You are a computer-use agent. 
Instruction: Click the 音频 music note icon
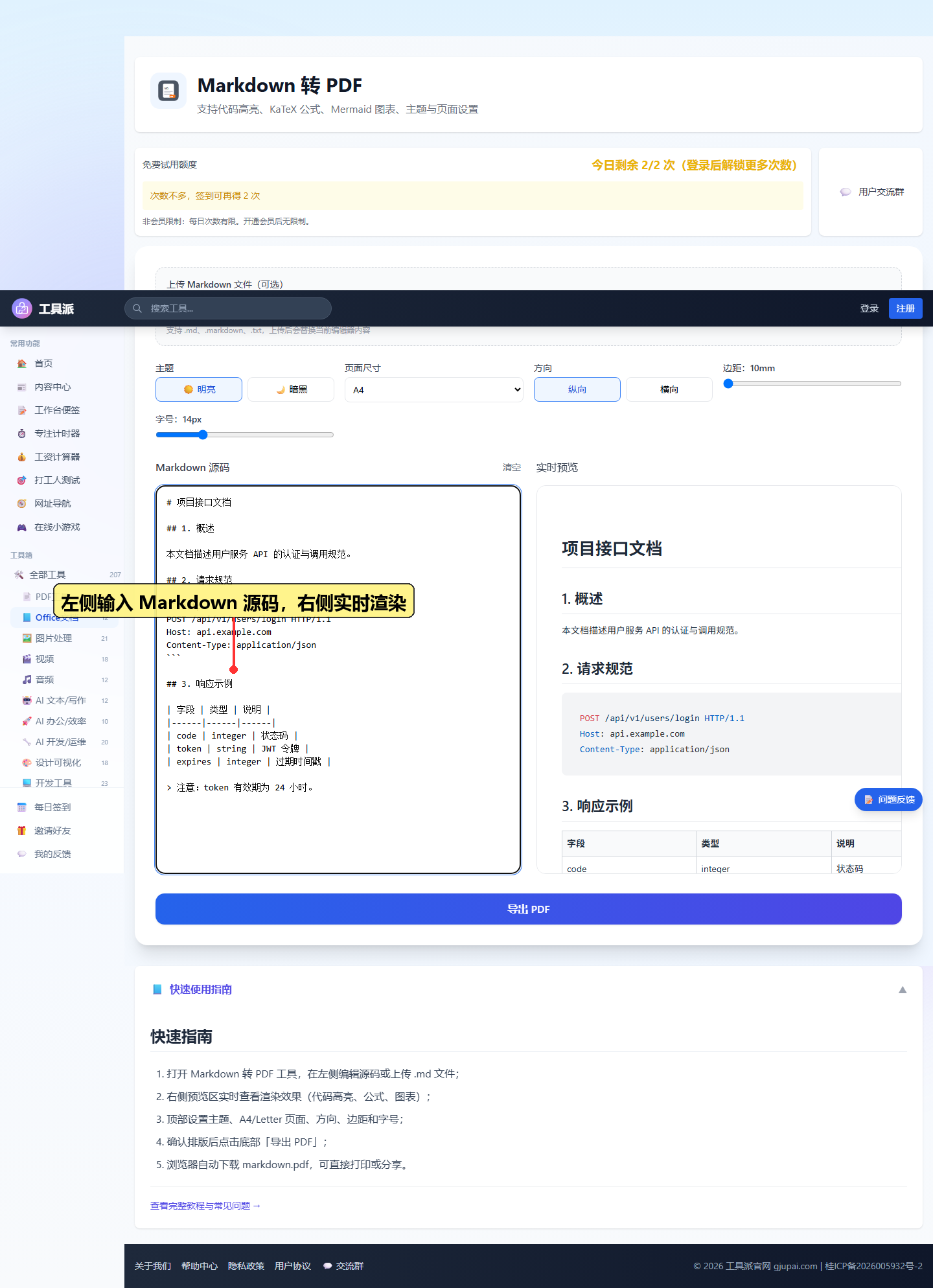click(x=27, y=680)
